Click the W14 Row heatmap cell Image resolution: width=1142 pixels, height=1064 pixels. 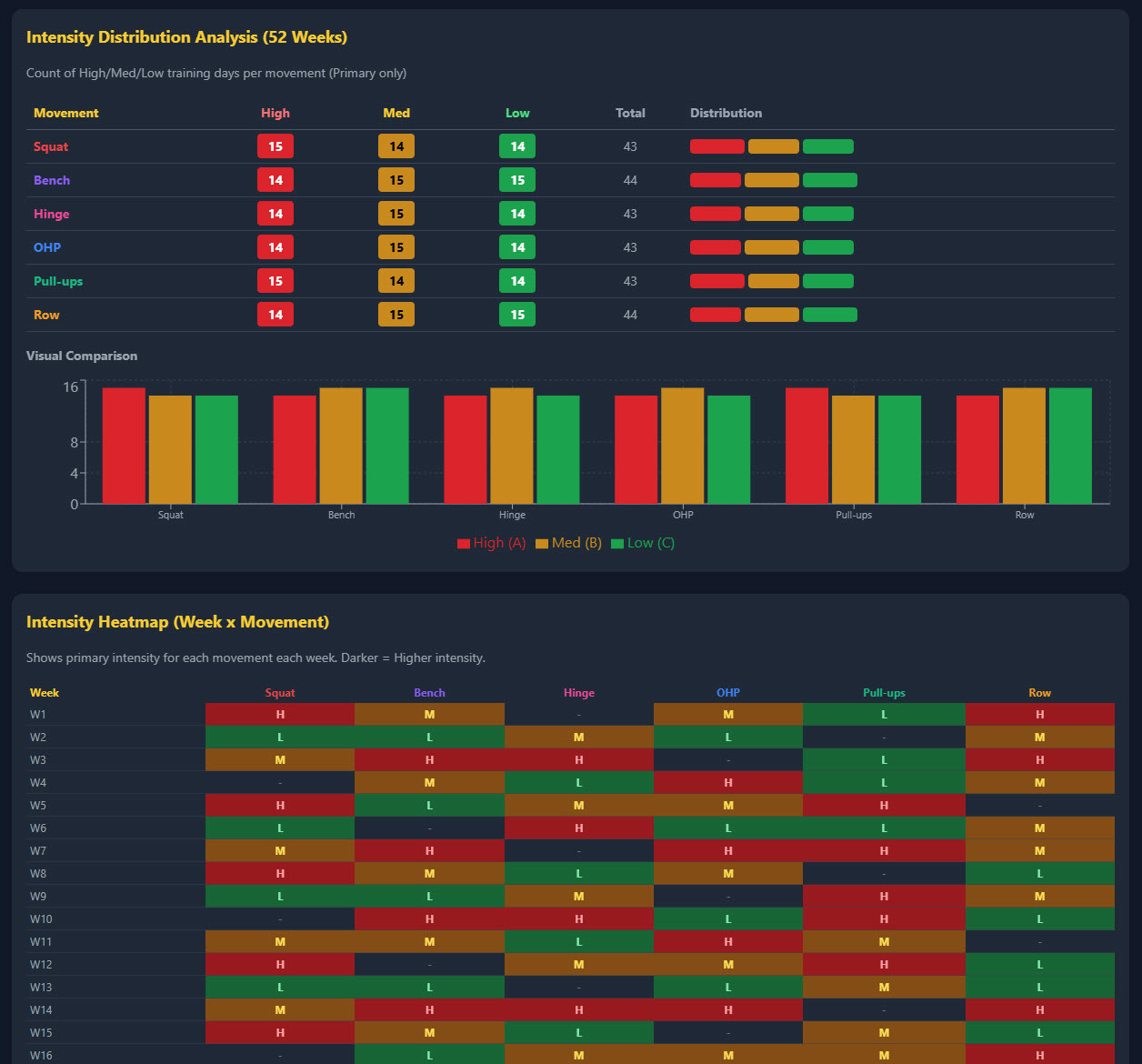click(x=1040, y=1010)
